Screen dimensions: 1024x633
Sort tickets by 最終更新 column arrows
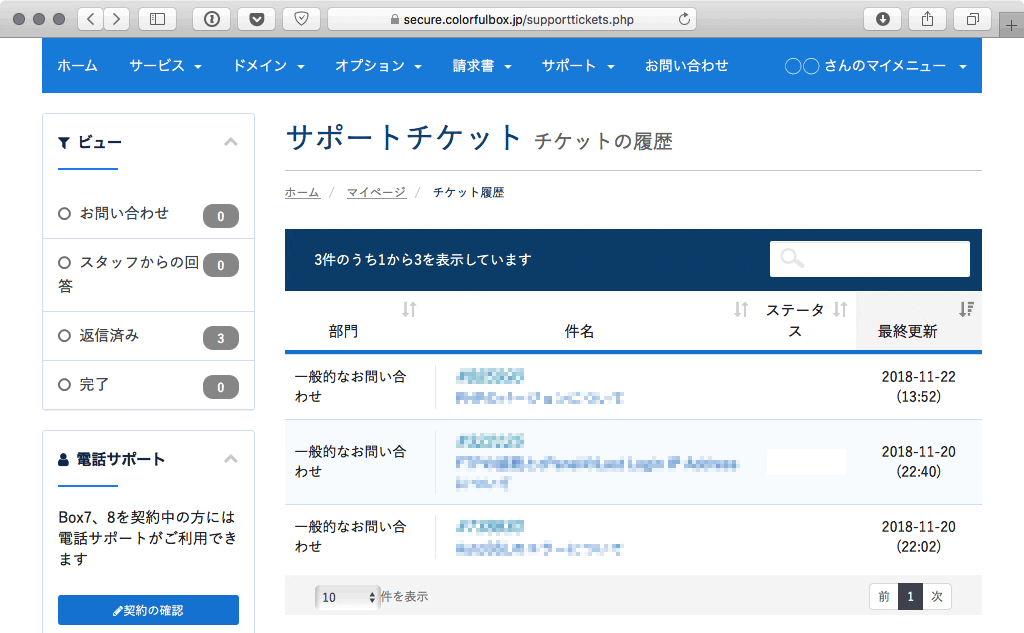pos(967,309)
